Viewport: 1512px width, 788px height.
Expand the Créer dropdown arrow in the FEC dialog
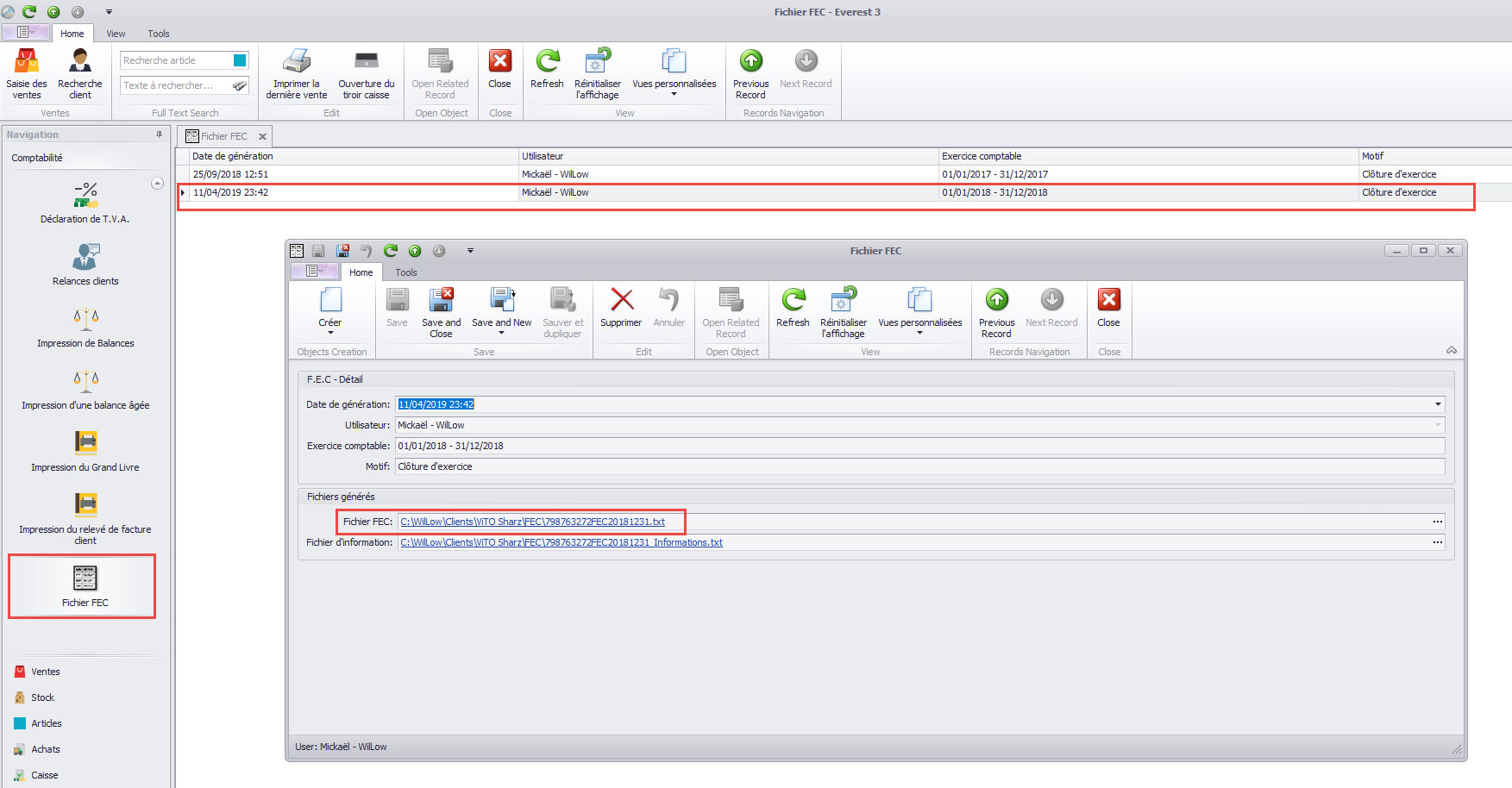point(330,333)
